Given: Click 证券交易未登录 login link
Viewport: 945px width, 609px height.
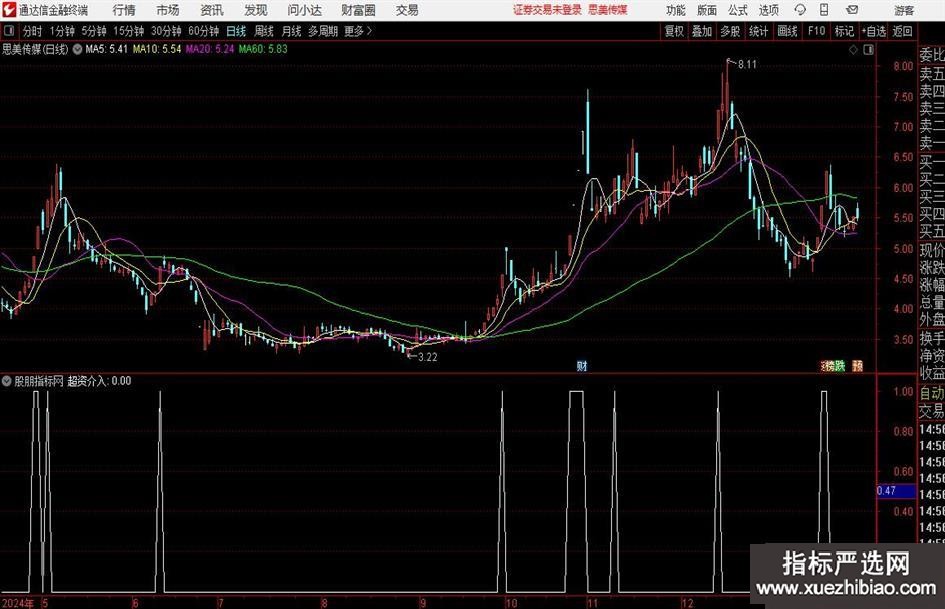Looking at the screenshot, I should tap(547, 10).
